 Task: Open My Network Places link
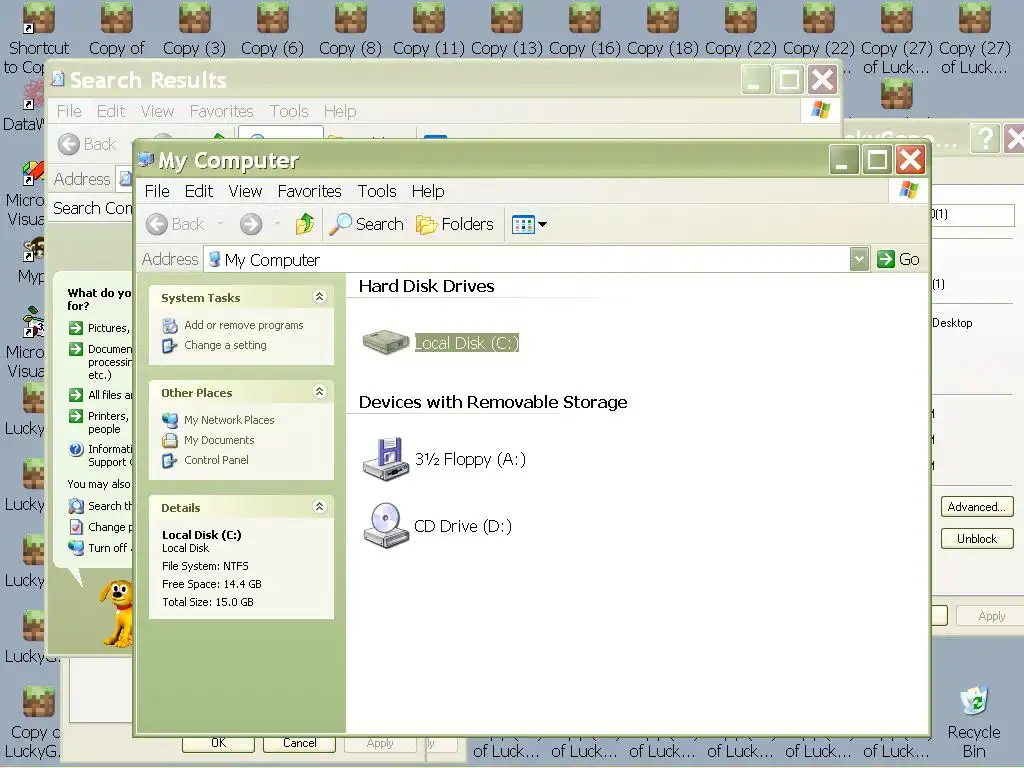pyautogui.click(x=229, y=420)
